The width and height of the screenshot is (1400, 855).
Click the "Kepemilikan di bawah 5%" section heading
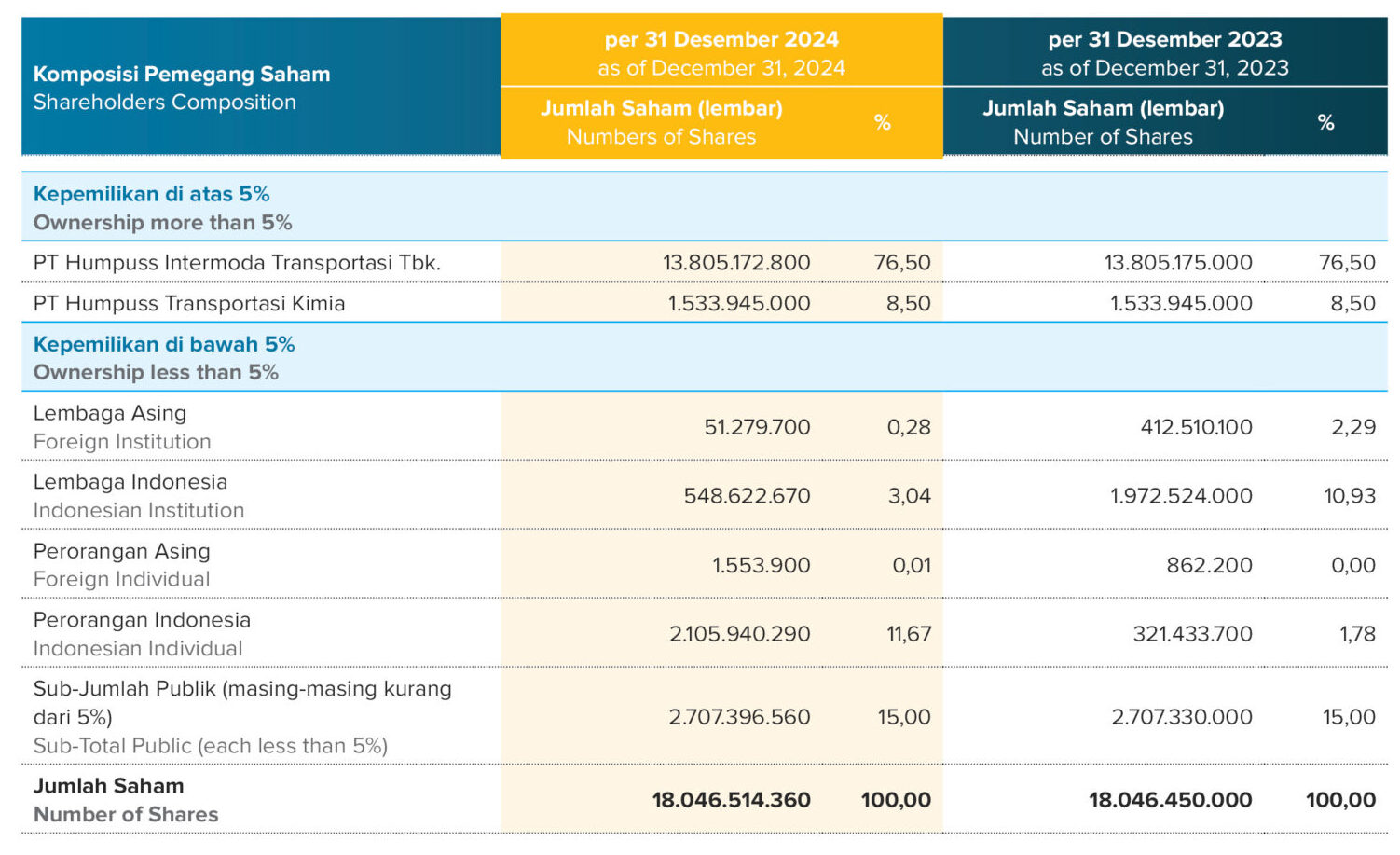click(x=164, y=344)
